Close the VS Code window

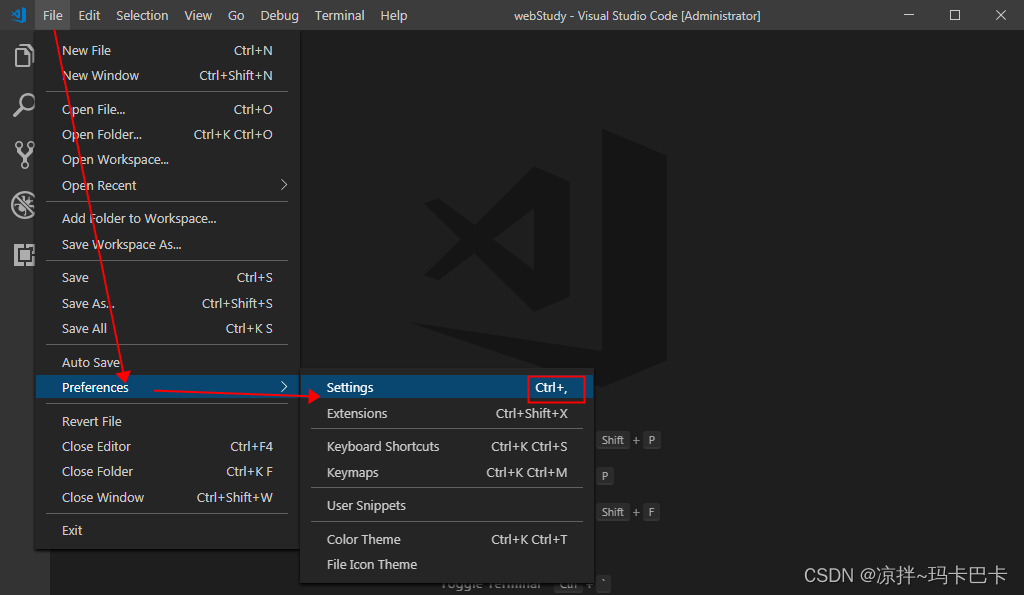(1000, 15)
